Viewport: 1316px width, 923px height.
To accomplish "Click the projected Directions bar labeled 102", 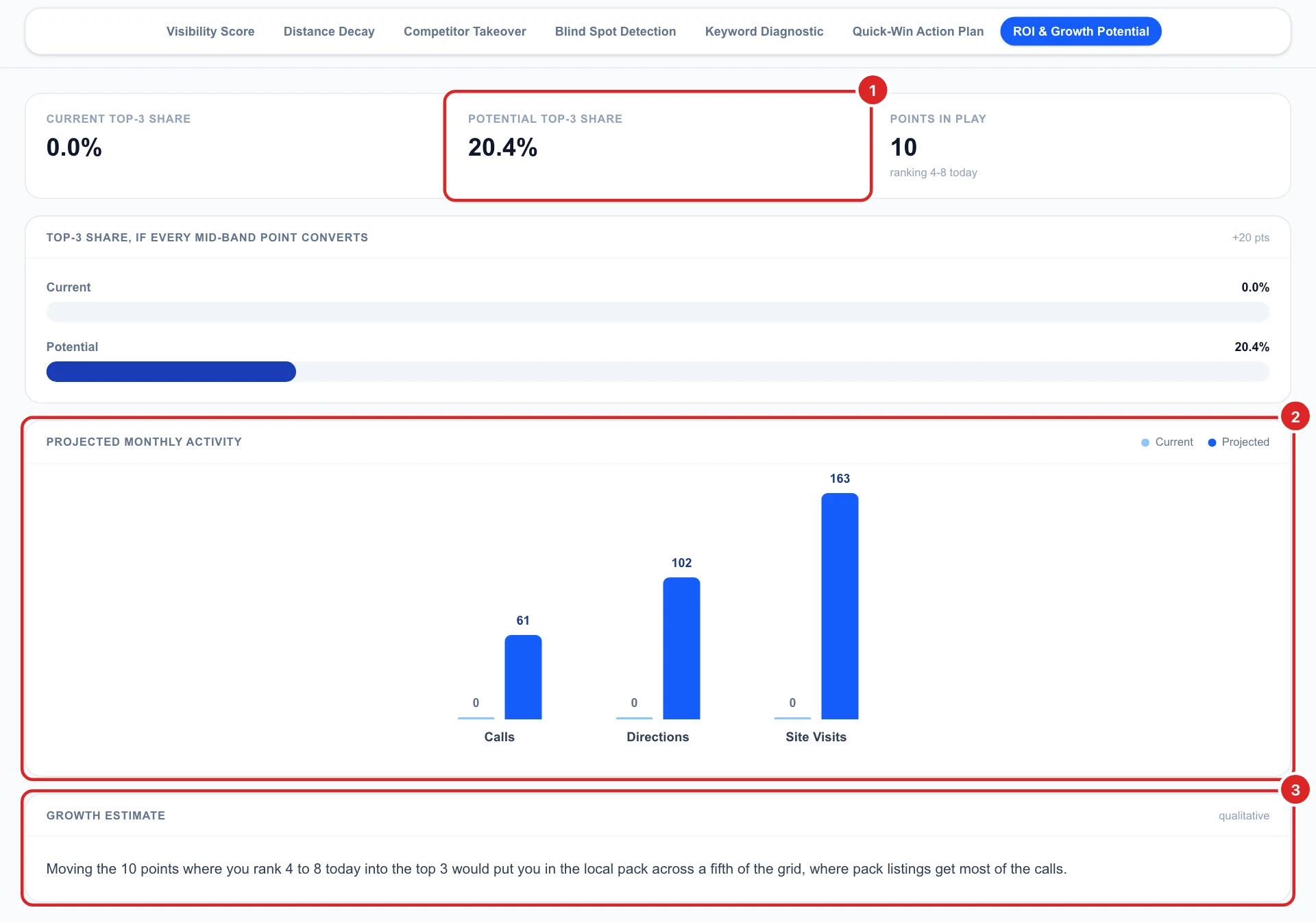I will point(681,648).
